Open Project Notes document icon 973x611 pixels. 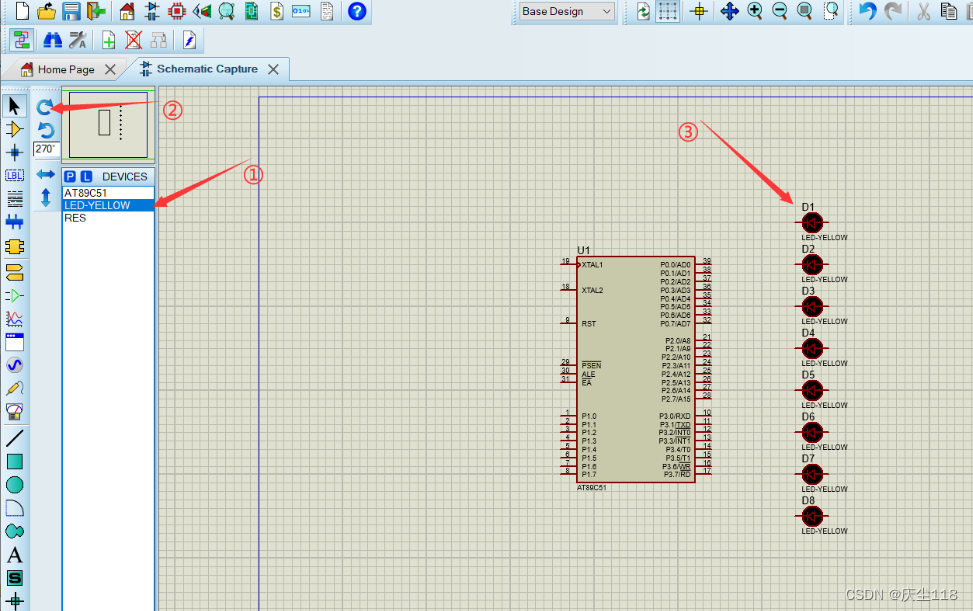327,11
